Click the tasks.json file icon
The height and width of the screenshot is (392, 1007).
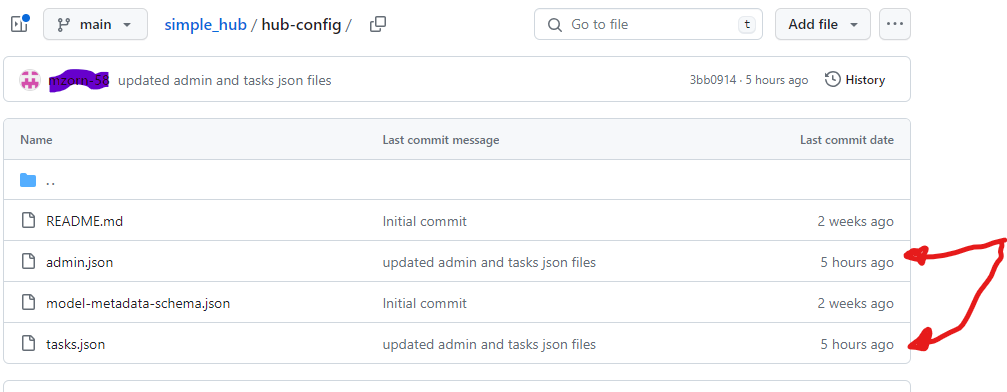pyautogui.click(x=28, y=344)
